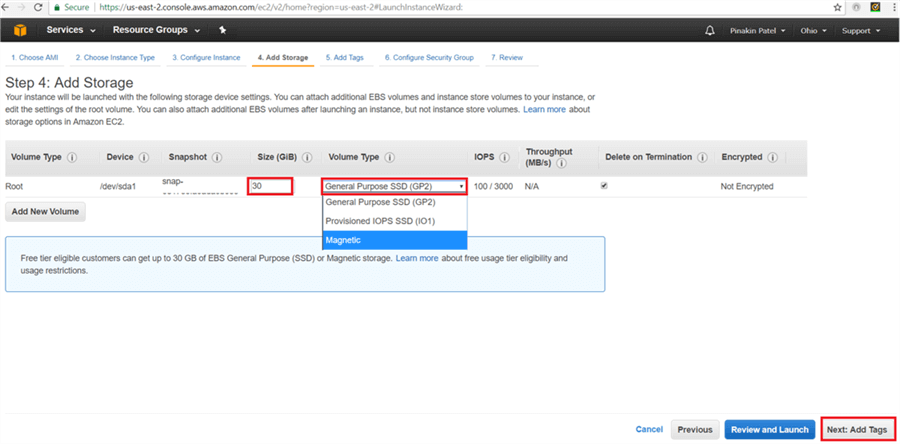Click the Root volume type cell
900x444 pixels.
(14, 186)
